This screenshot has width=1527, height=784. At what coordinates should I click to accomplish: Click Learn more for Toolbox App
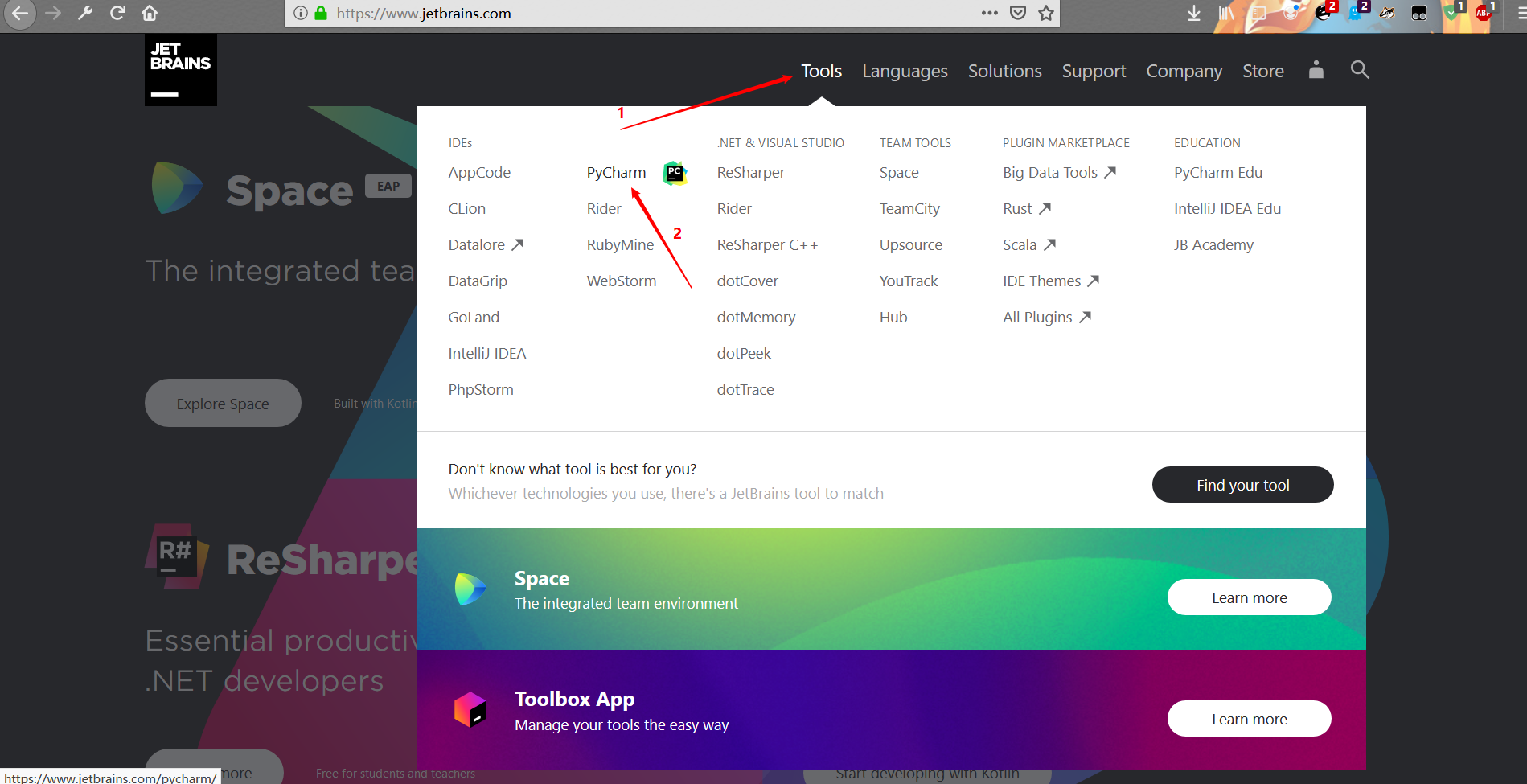coord(1249,719)
